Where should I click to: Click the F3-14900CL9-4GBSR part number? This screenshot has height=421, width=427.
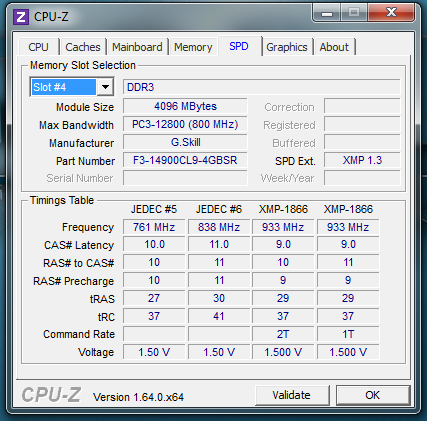click(185, 160)
